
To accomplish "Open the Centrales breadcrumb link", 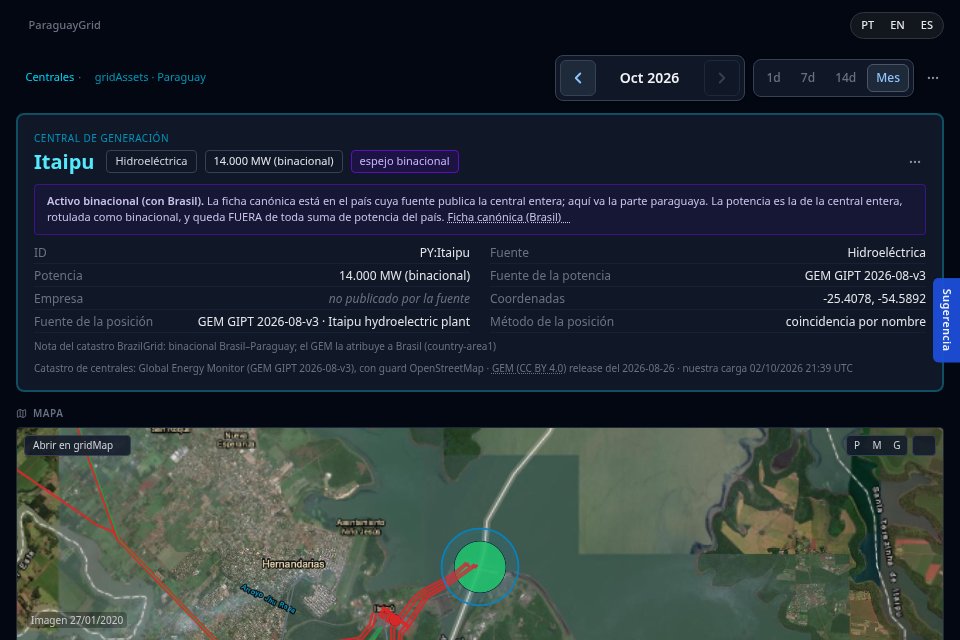I will 50,77.
